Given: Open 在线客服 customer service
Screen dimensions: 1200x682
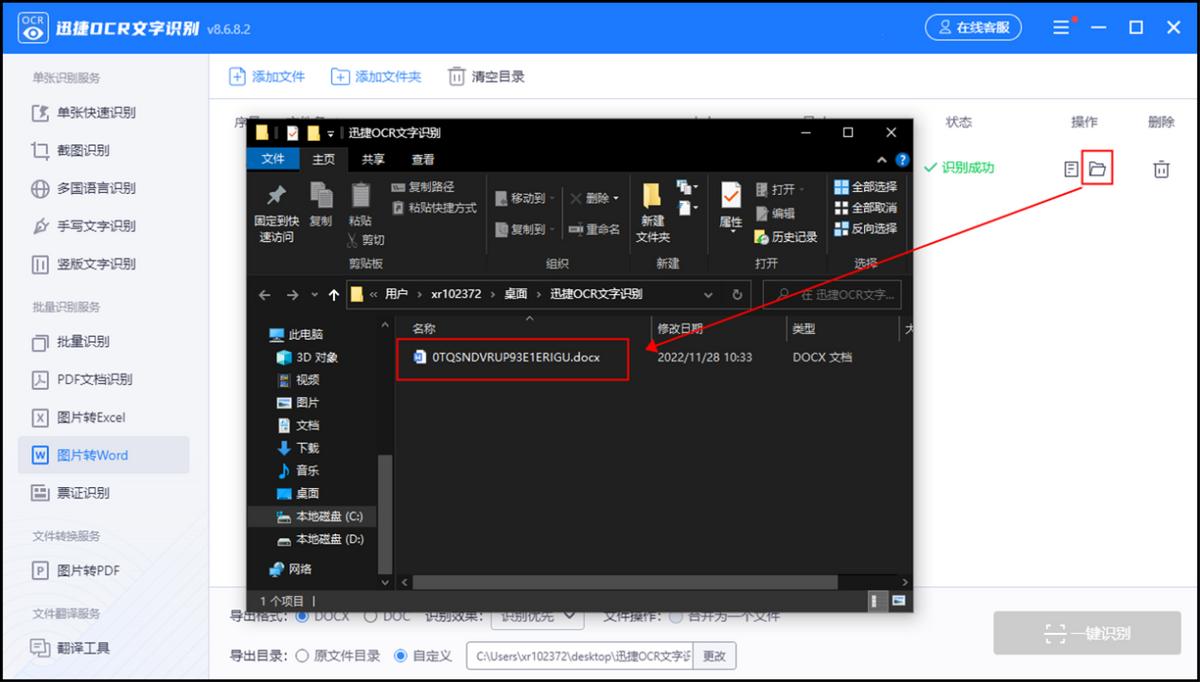Looking at the screenshot, I should tap(972, 27).
